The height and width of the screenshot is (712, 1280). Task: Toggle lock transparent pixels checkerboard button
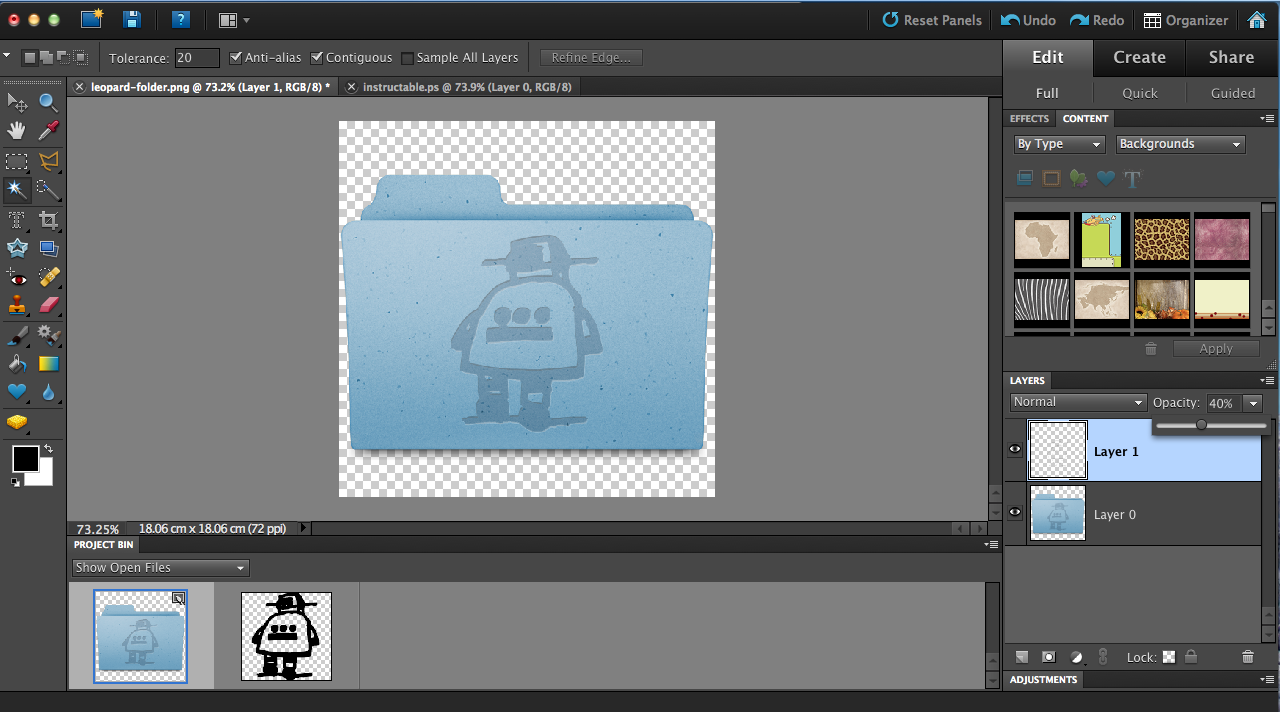pyautogui.click(x=1168, y=657)
